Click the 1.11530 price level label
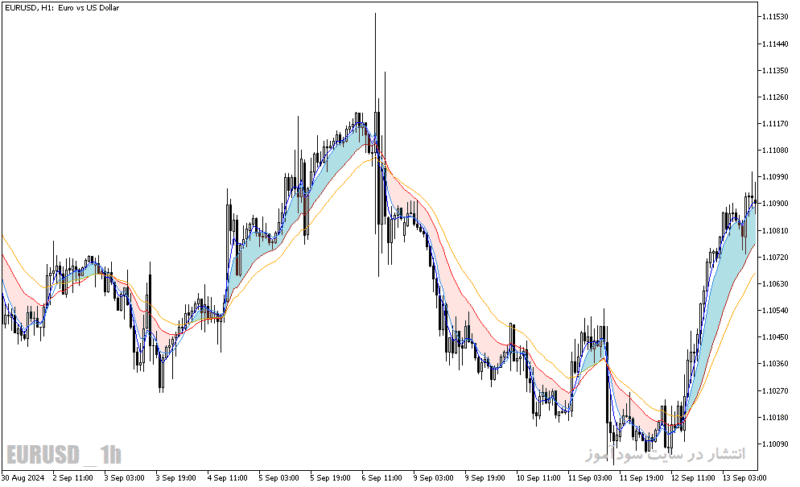Viewport: 800px width, 487px height. coord(775,17)
